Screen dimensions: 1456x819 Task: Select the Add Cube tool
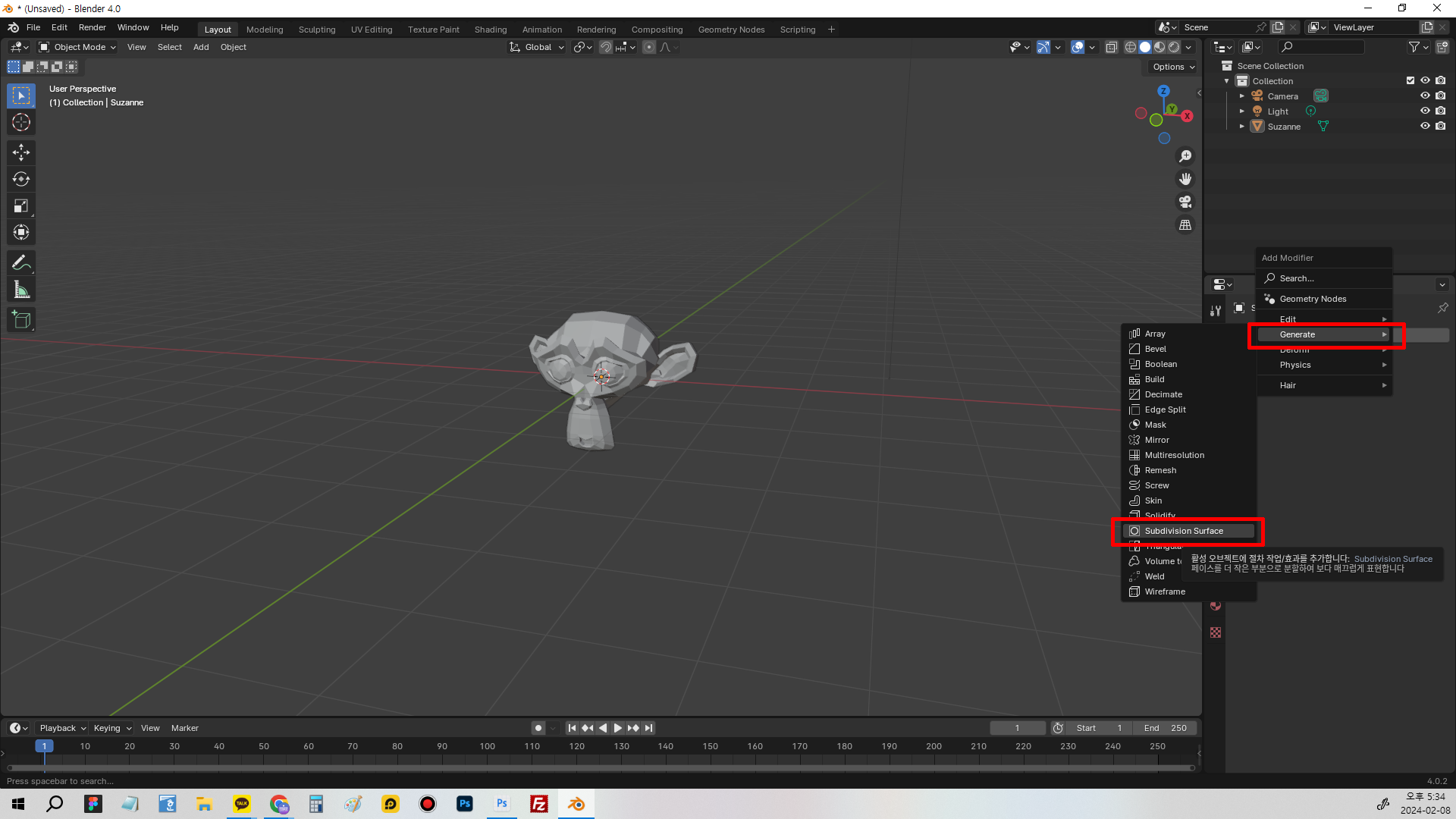pos(21,320)
